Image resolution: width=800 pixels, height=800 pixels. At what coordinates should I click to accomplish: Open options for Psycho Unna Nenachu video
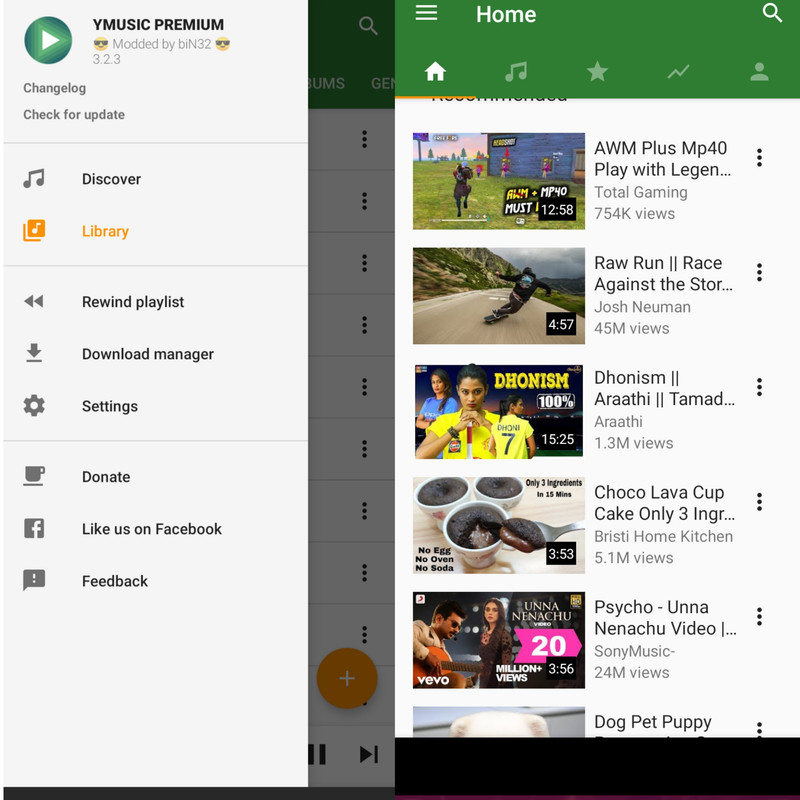tap(759, 617)
